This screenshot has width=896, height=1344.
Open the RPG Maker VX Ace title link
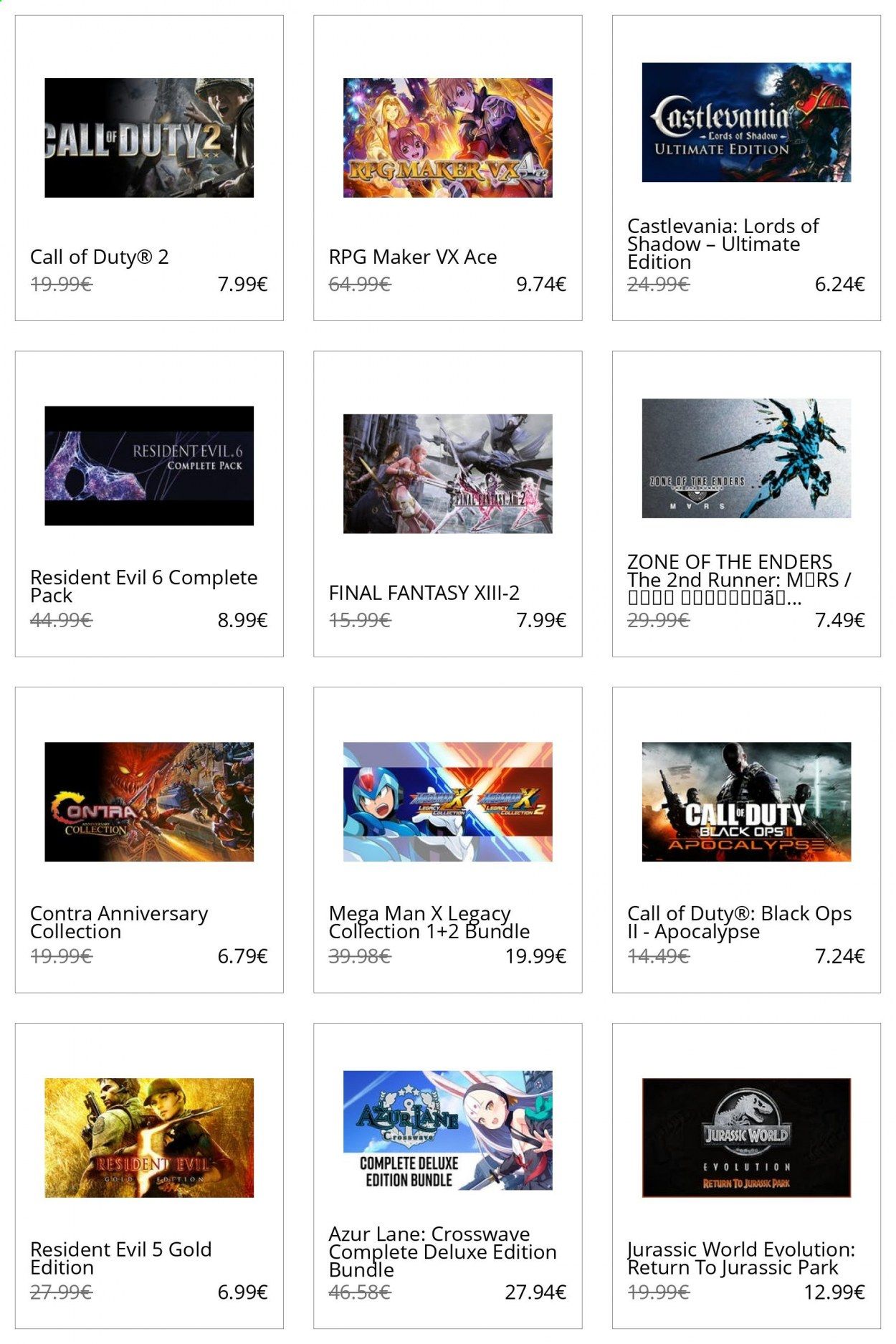coord(413,257)
